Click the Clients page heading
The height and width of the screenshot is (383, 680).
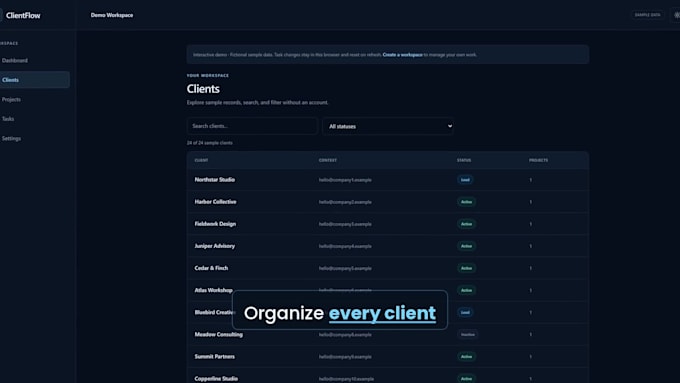[x=203, y=89]
